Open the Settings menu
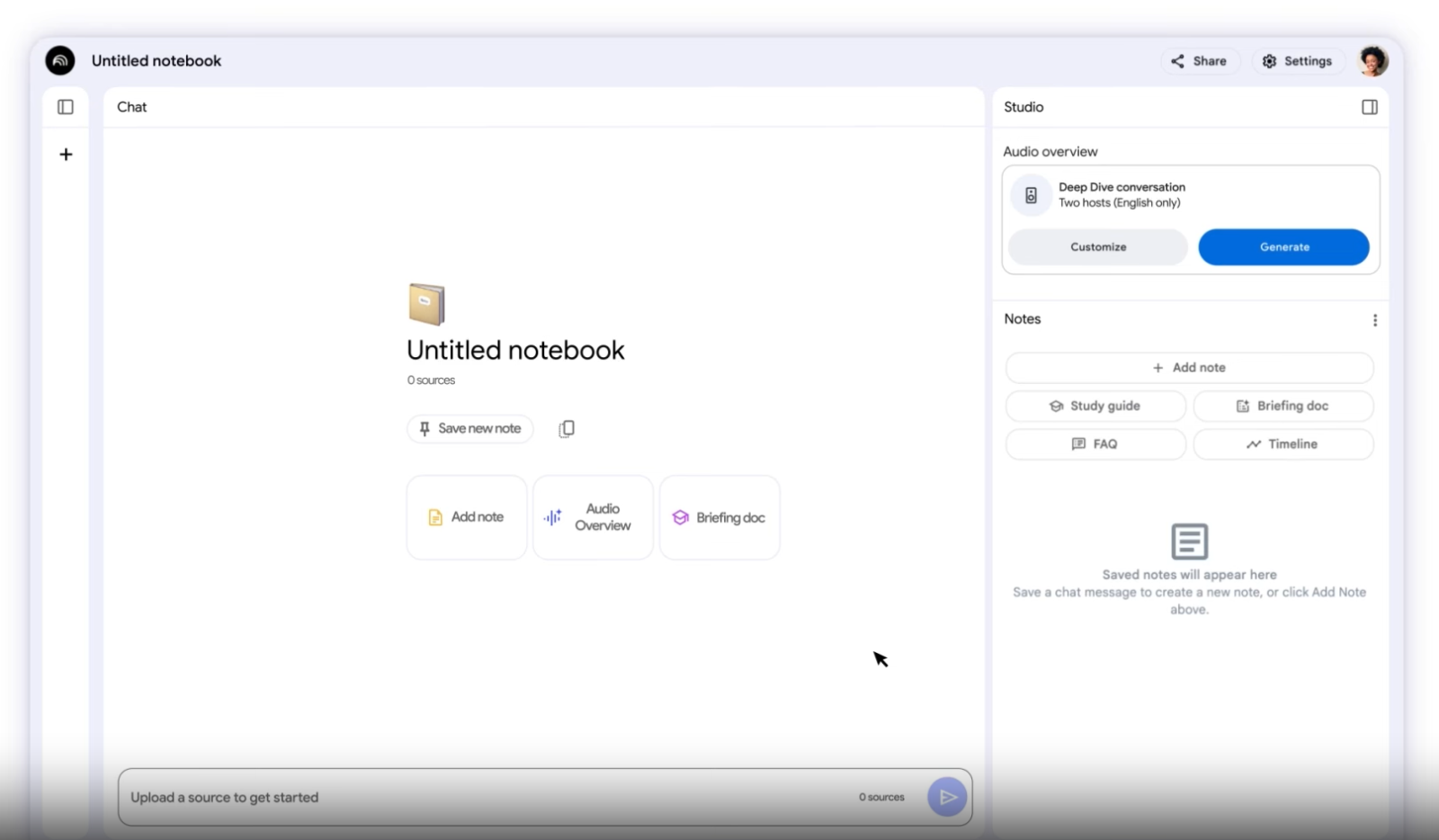1439x840 pixels. tap(1298, 60)
